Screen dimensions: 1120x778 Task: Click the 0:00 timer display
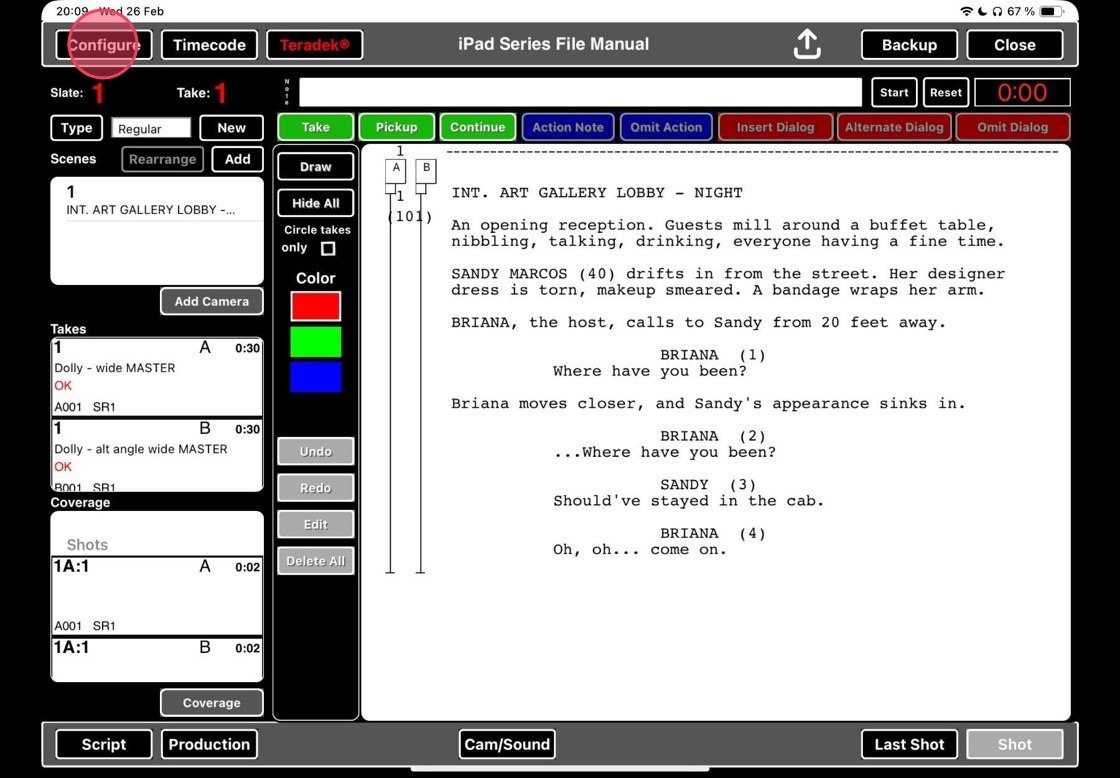1022,92
